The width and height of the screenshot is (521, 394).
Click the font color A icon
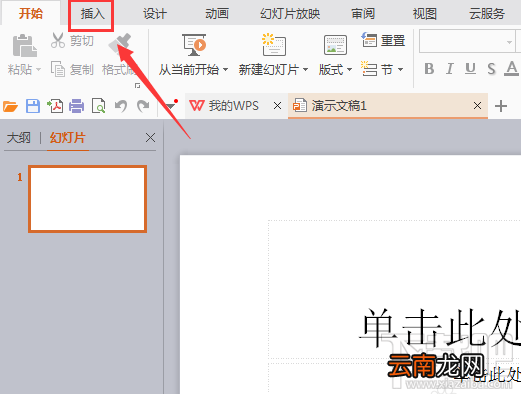click(511, 68)
